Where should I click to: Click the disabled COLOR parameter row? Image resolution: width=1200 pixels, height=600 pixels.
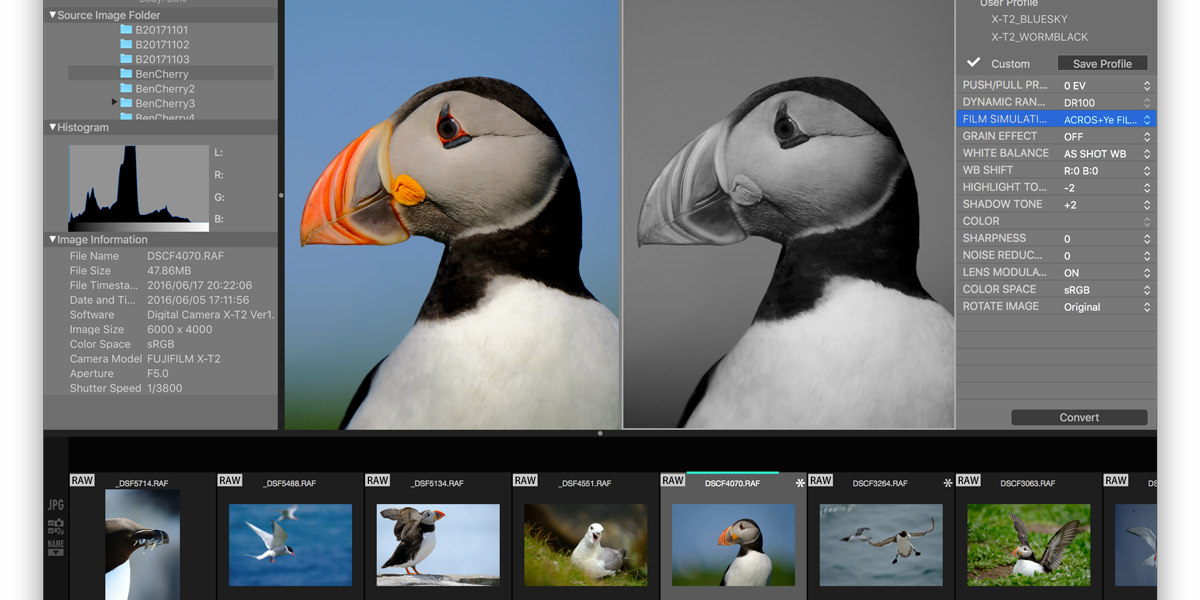click(x=1056, y=221)
